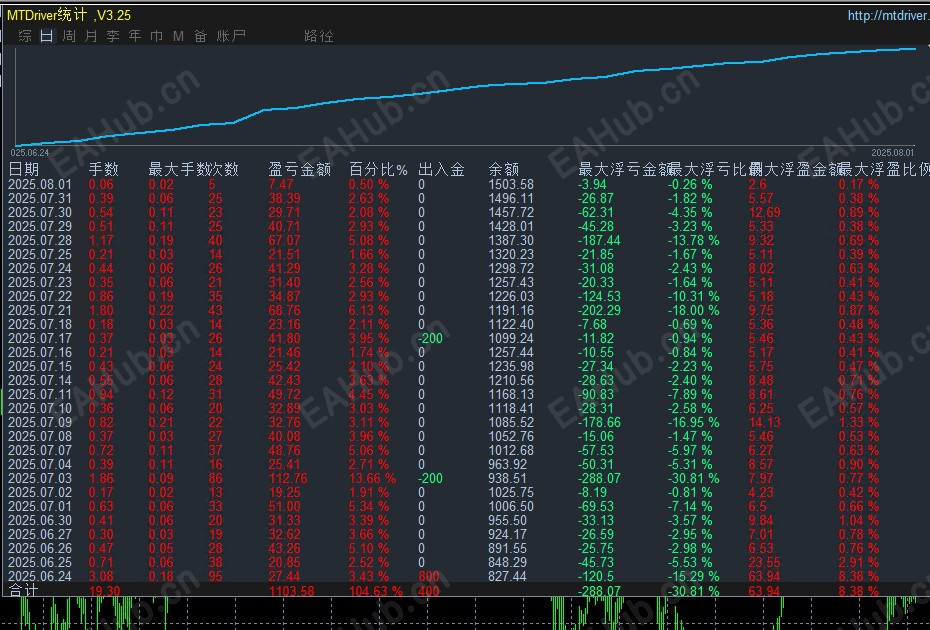Switch to the 季 quarterly tab
The image size is (930, 630).
[113, 36]
